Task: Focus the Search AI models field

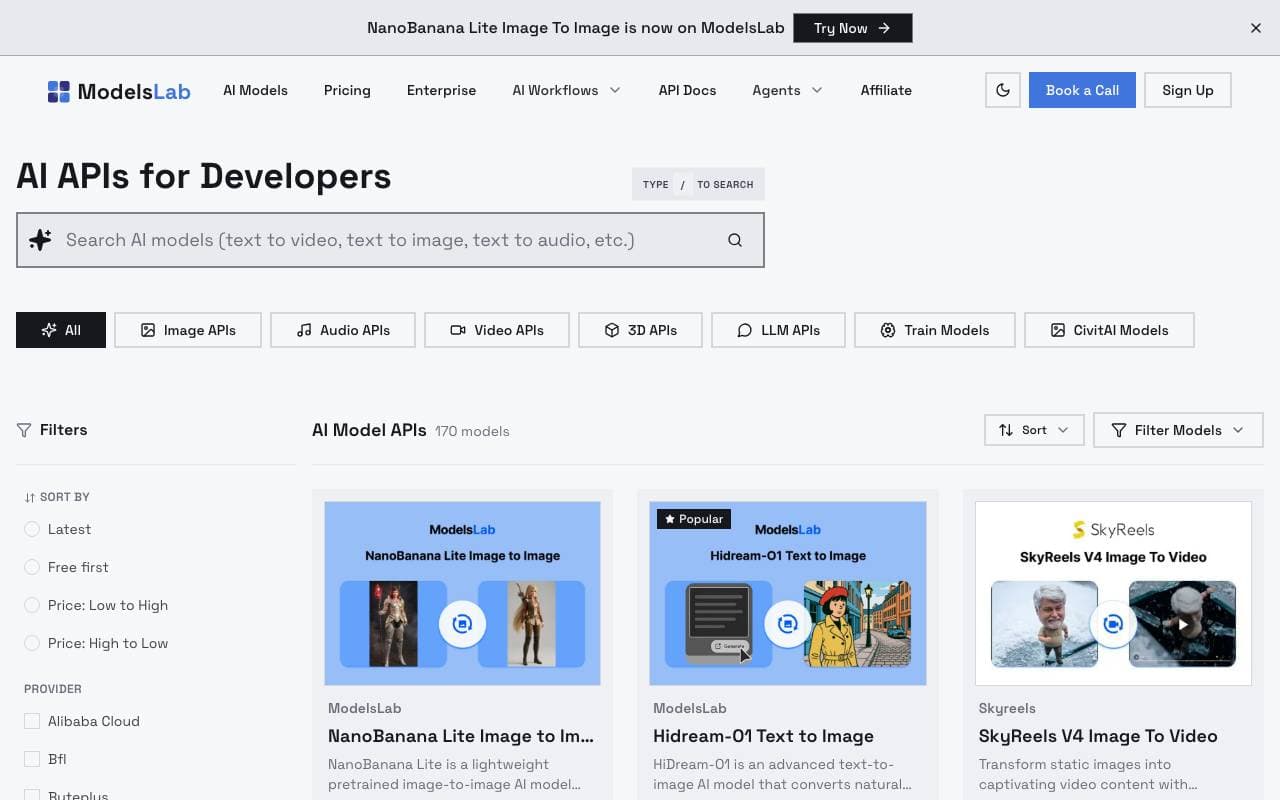Action: point(390,240)
